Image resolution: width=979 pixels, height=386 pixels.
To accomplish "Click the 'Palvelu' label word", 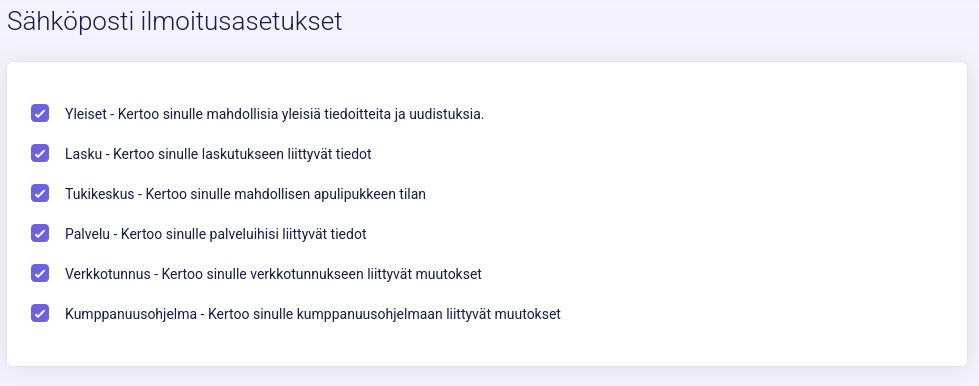I will coord(87,234).
